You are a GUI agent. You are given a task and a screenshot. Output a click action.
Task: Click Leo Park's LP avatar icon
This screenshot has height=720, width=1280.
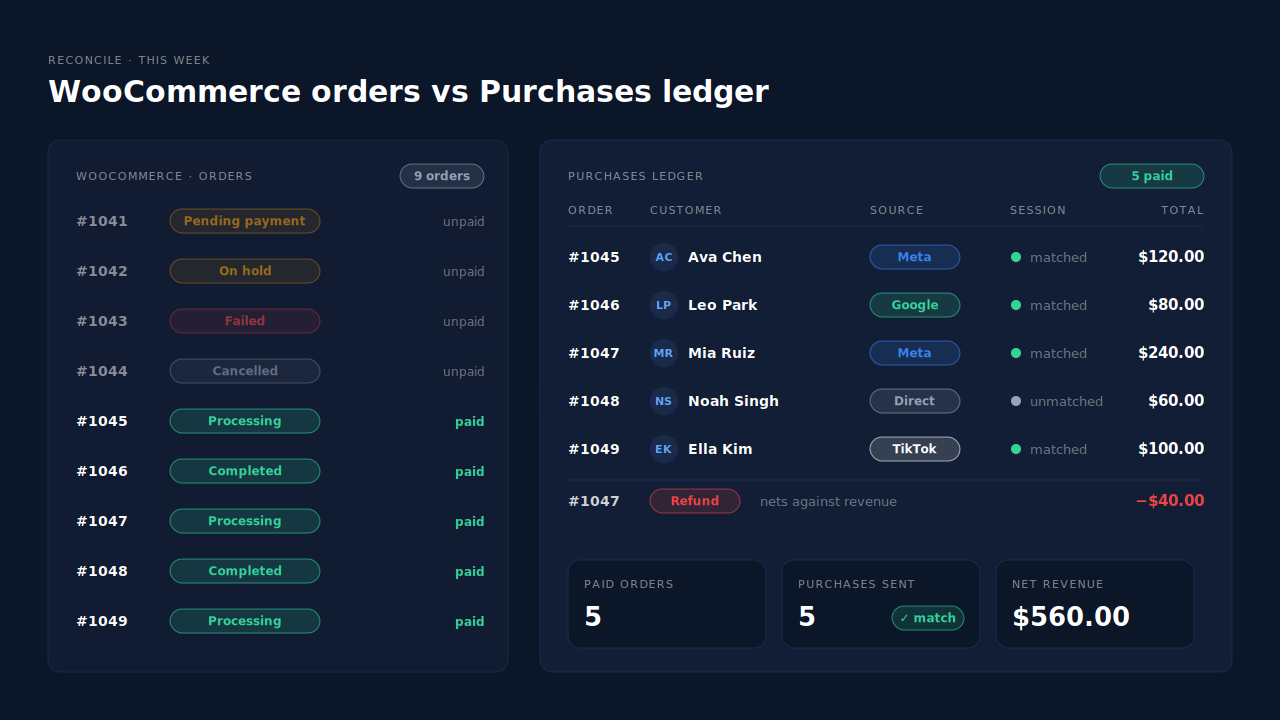[664, 305]
